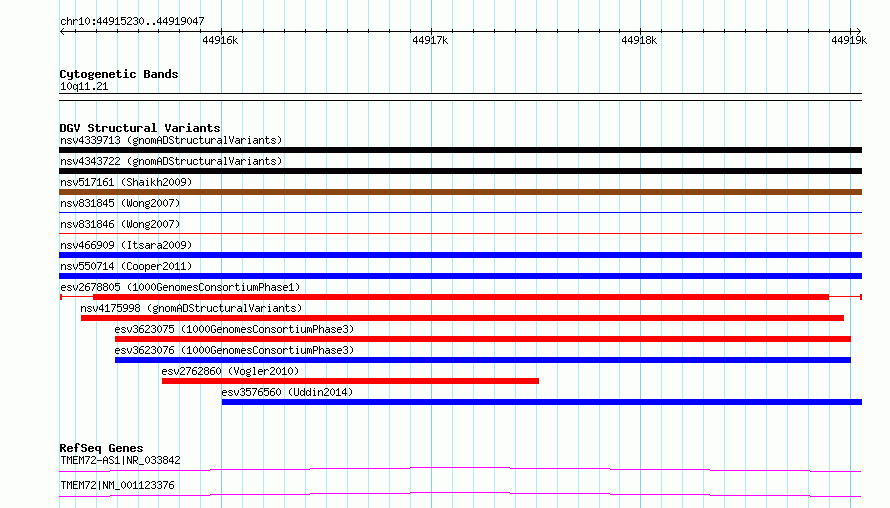Click the Cytogenetic Bands track title

click(x=119, y=74)
